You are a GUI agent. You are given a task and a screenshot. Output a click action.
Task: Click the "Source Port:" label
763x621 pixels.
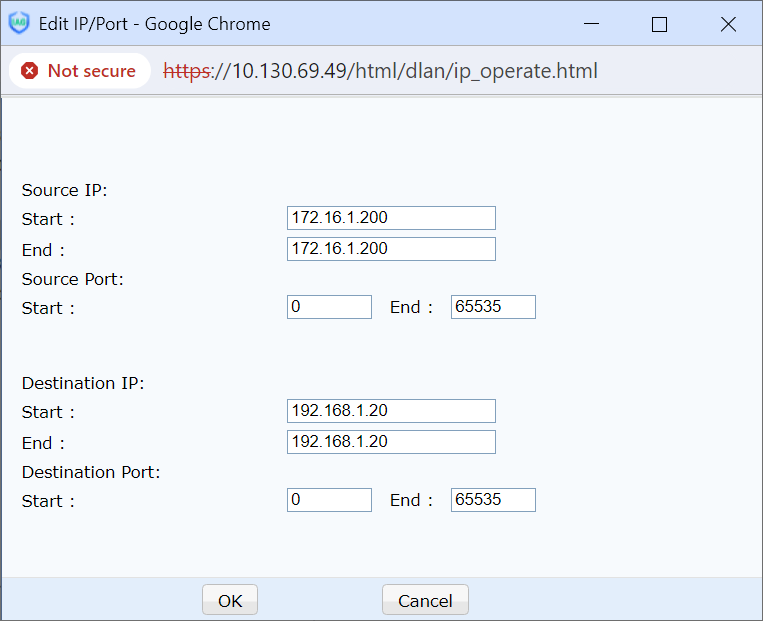(72, 279)
